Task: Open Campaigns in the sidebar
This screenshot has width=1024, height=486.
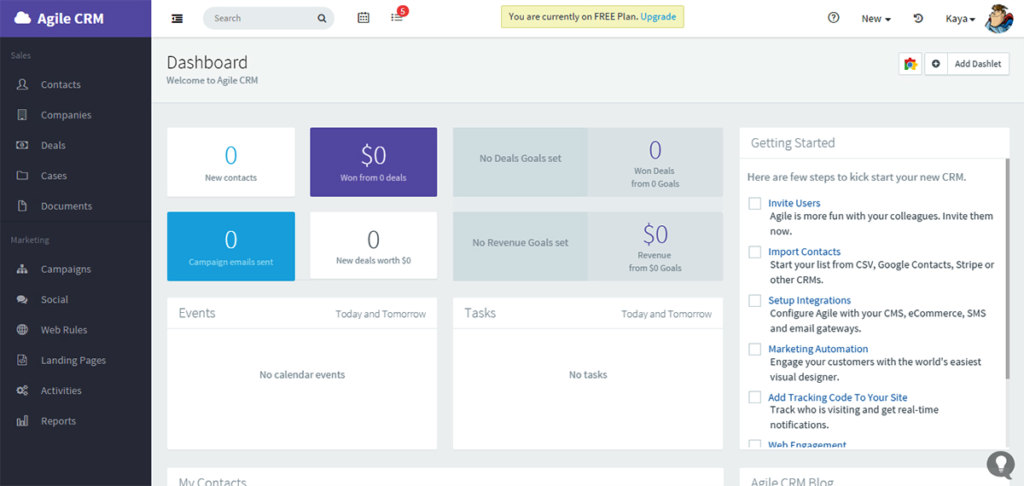Action: click(65, 269)
